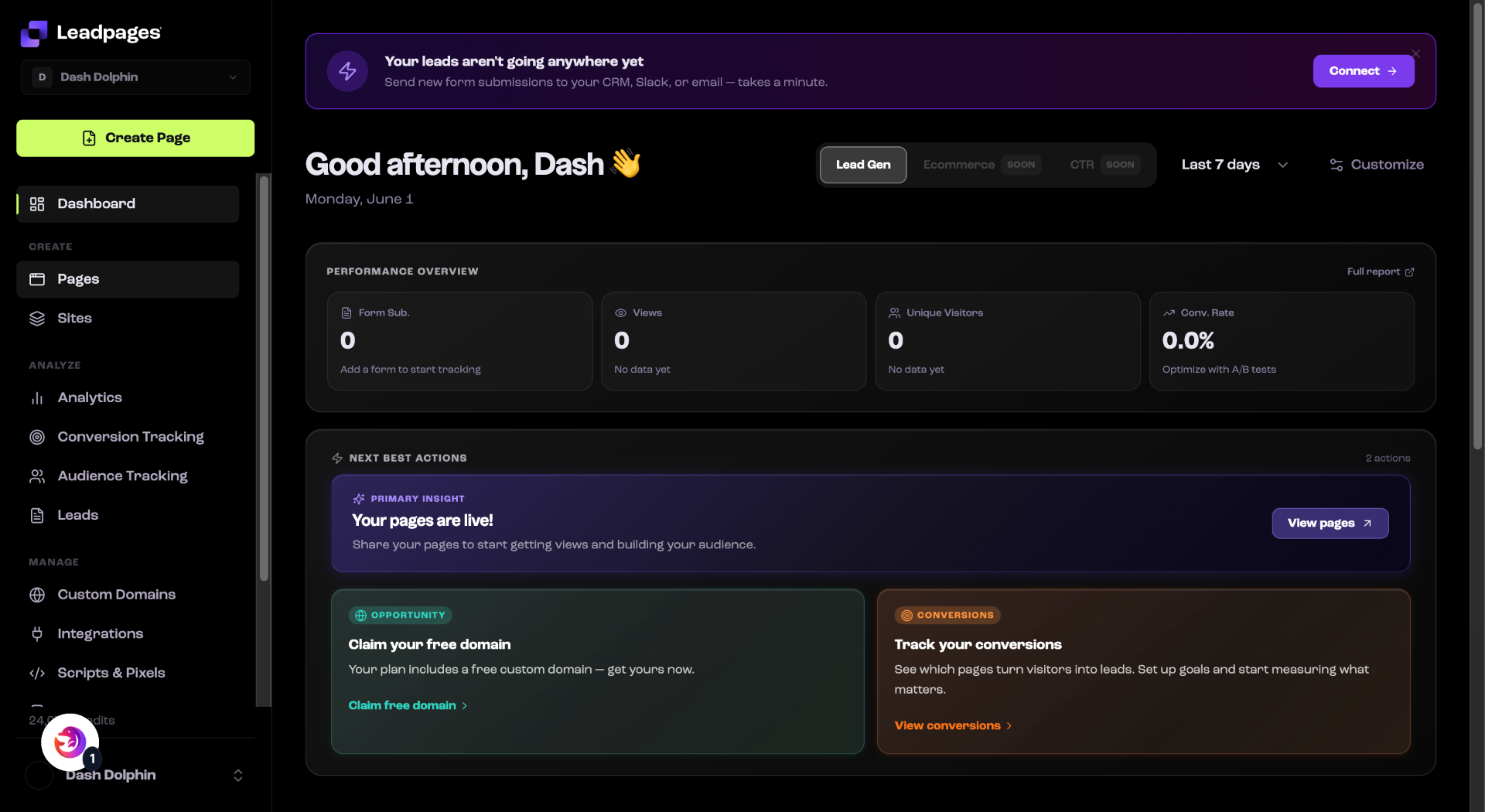This screenshot has width=1485, height=812.
Task: Click the lightning bolt banner icon
Action: [347, 71]
